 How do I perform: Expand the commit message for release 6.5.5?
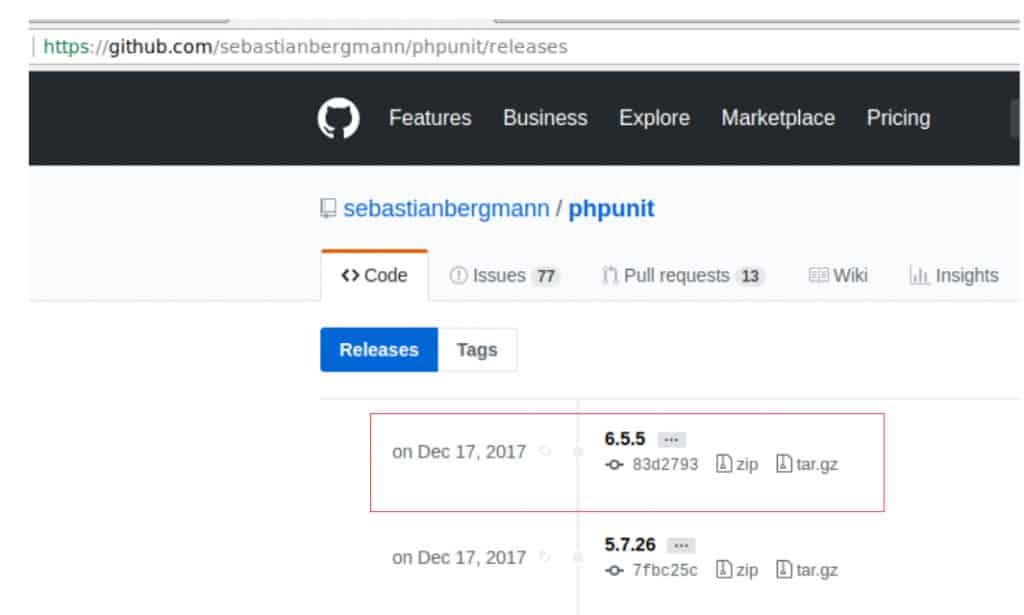pyautogui.click(x=671, y=438)
